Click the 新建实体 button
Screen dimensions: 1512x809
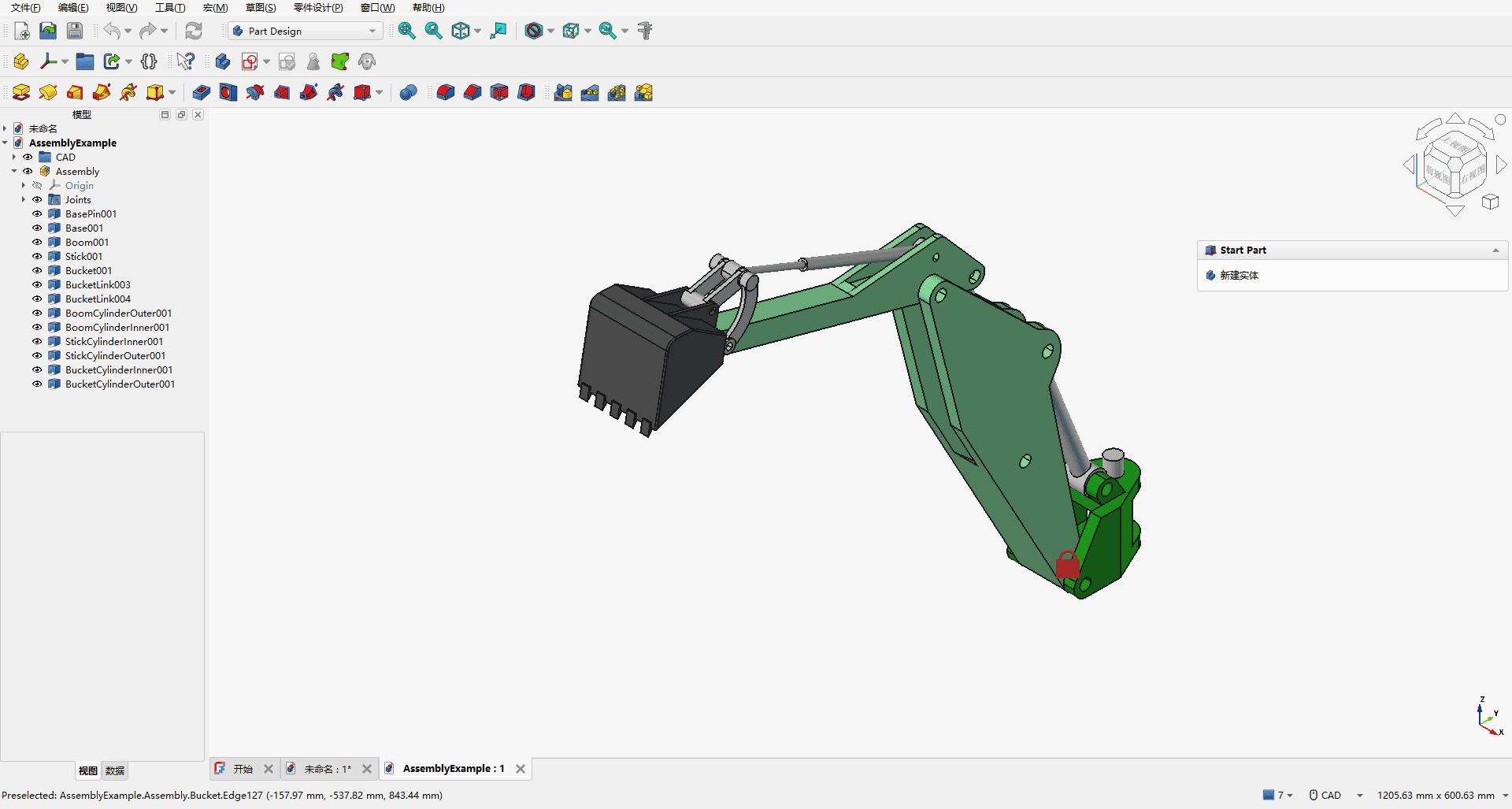pyautogui.click(x=1239, y=275)
